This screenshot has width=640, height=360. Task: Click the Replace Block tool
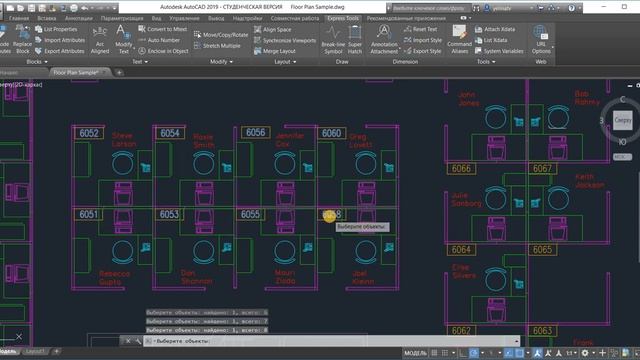pos(22,40)
